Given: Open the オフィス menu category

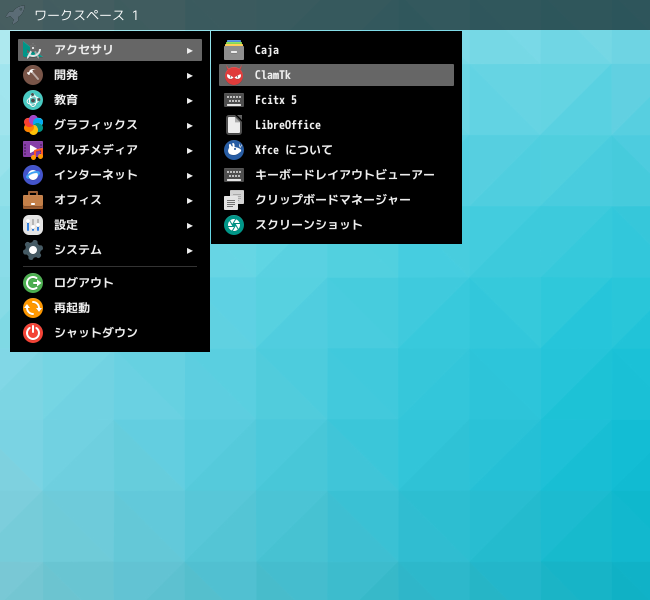Looking at the screenshot, I should coord(78,200).
